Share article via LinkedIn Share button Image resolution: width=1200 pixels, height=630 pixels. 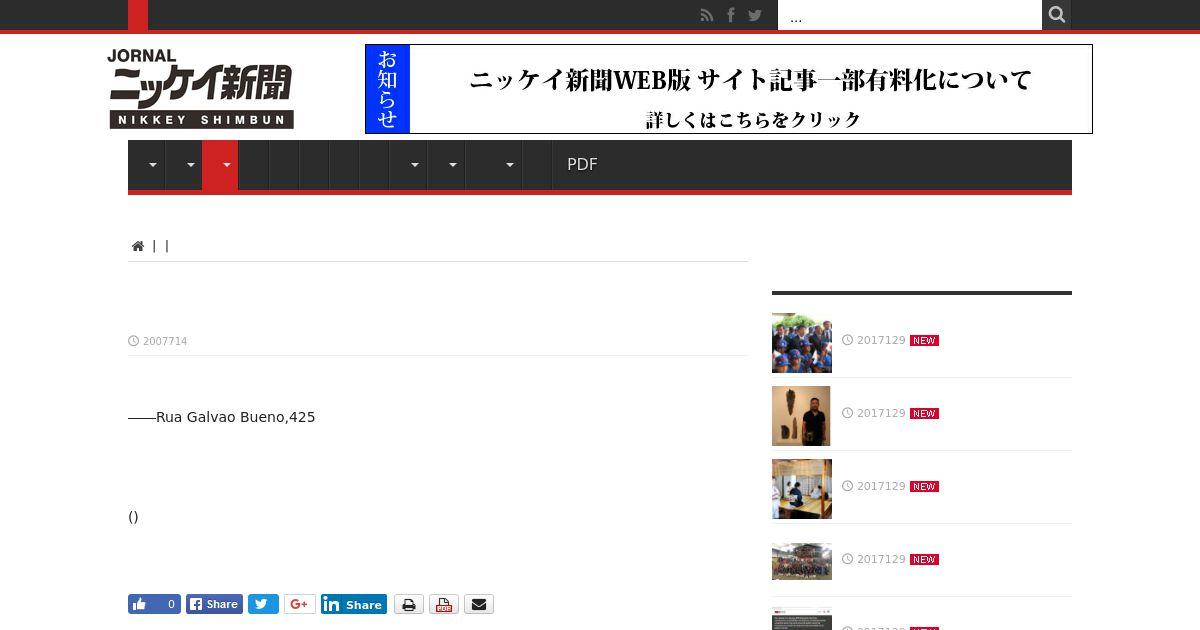pyautogui.click(x=354, y=604)
